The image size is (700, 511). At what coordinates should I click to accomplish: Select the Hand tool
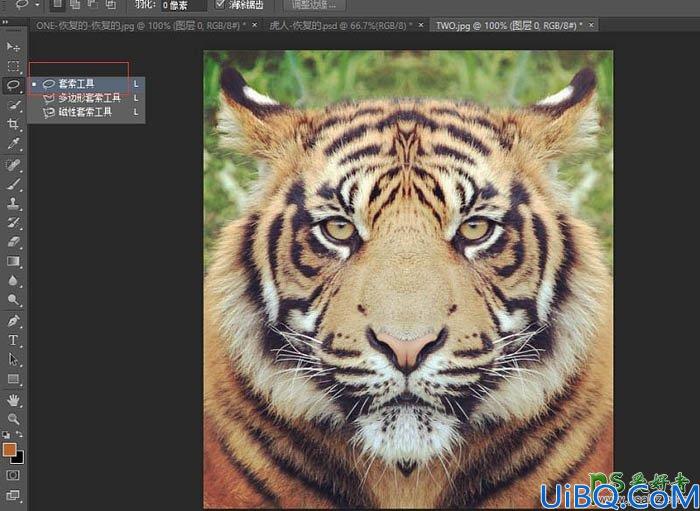[x=13, y=401]
